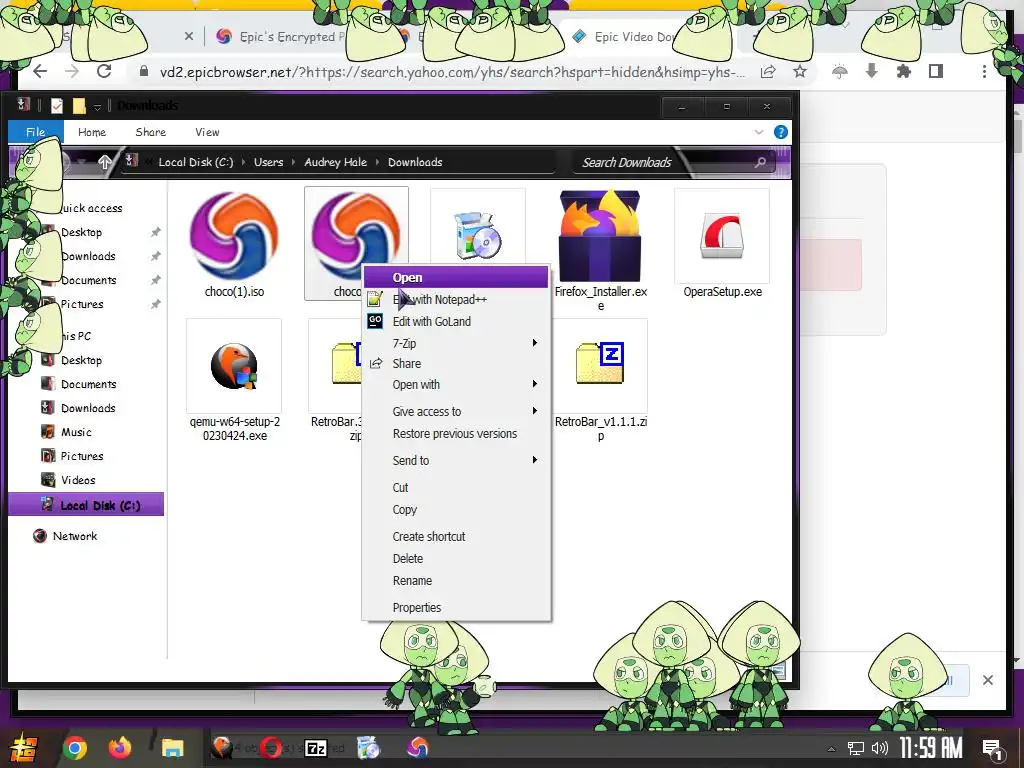Select Music in the navigation pane
This screenshot has width=1024, height=768.
pyautogui.click(x=76, y=432)
